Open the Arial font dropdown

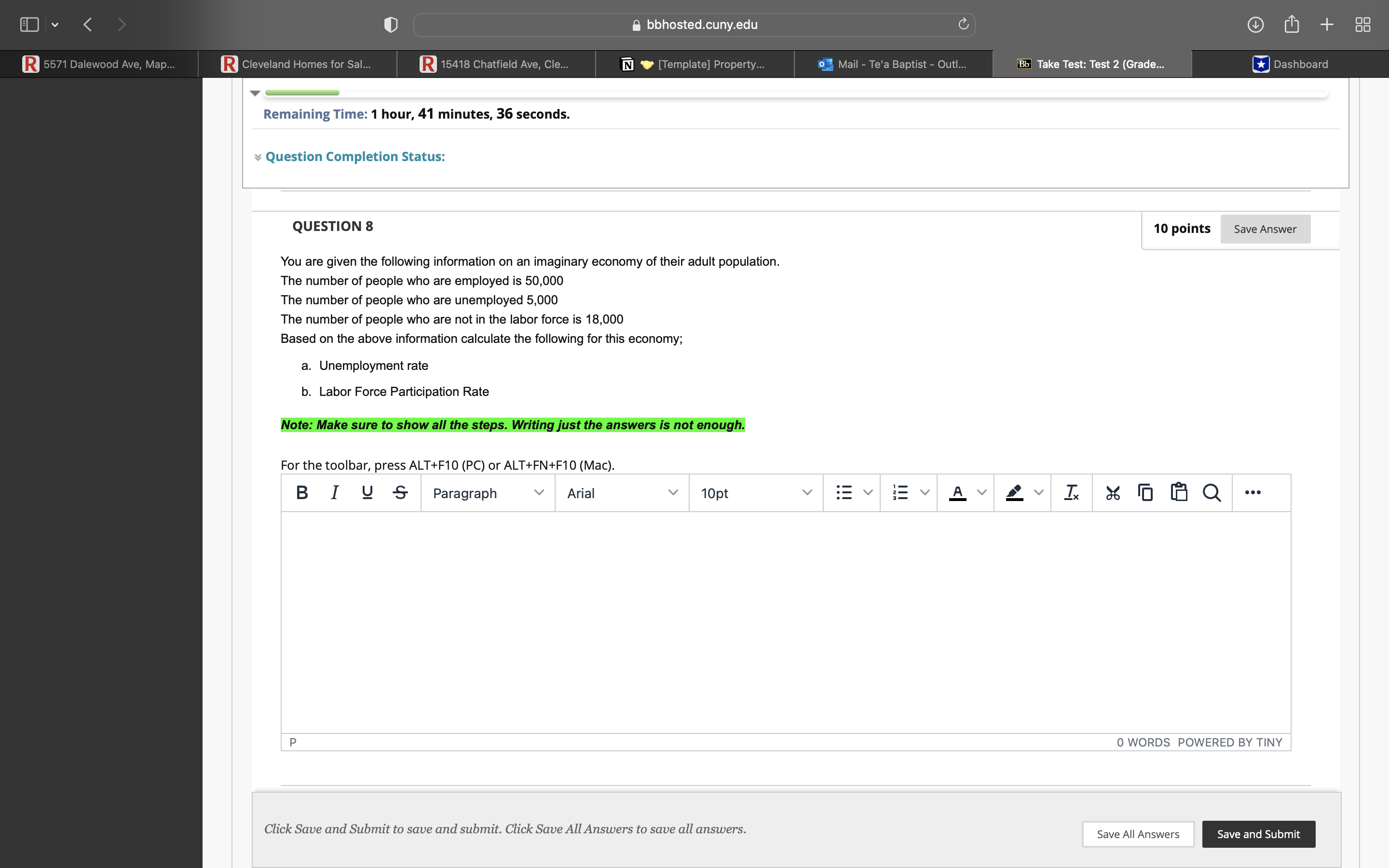(x=622, y=493)
